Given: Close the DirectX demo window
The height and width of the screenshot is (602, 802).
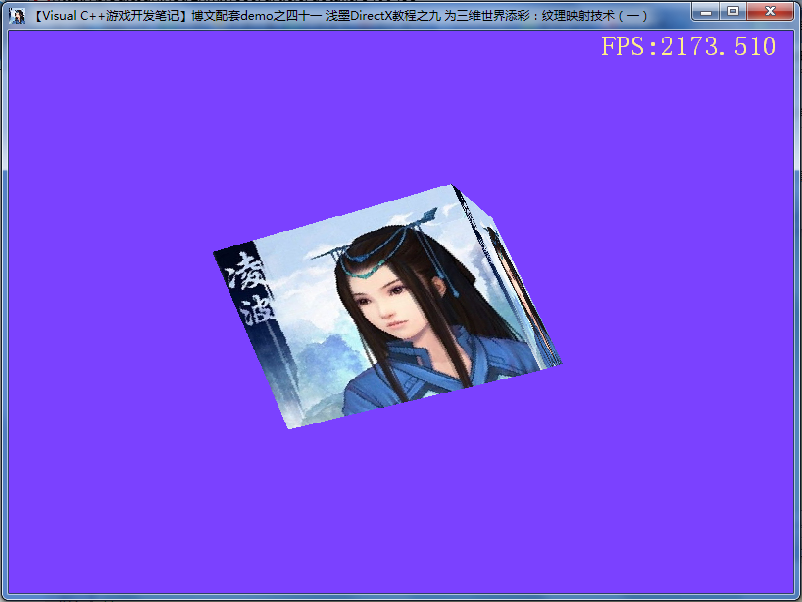Looking at the screenshot, I should [770, 11].
